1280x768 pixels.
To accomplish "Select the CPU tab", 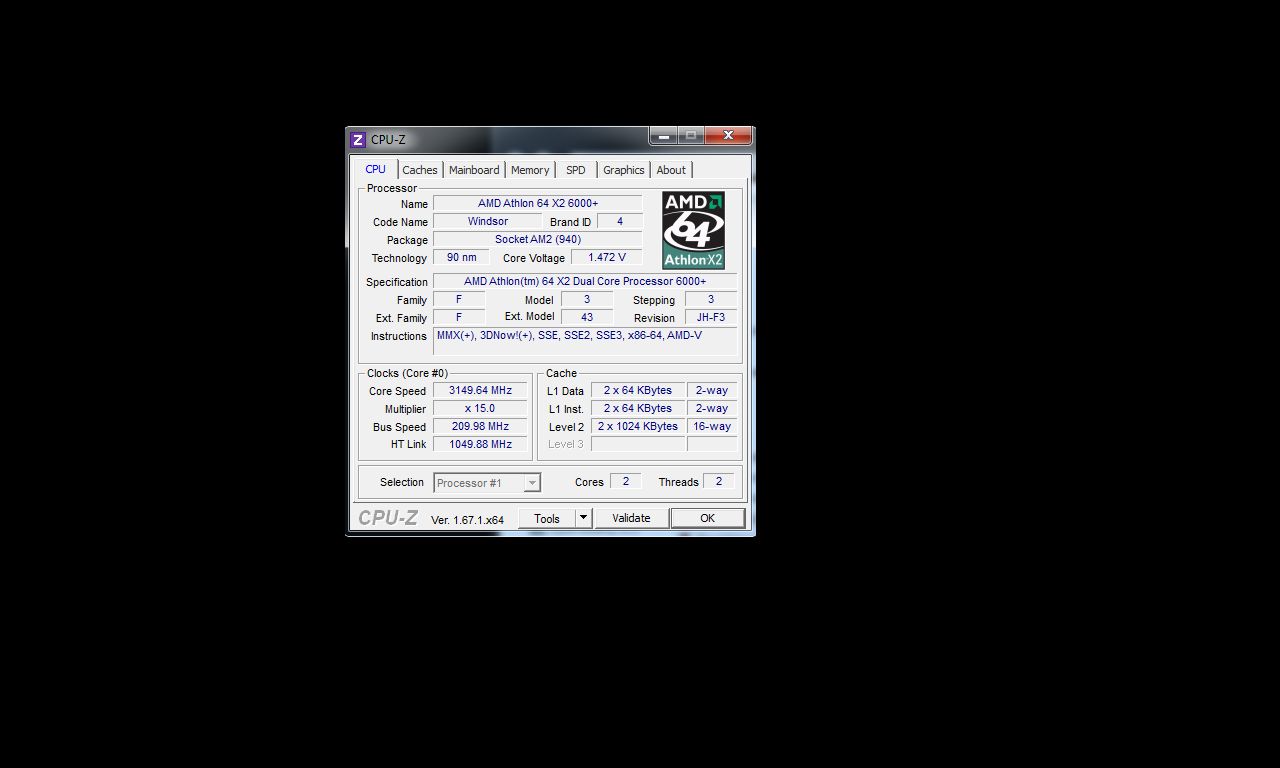I will pyautogui.click(x=376, y=169).
